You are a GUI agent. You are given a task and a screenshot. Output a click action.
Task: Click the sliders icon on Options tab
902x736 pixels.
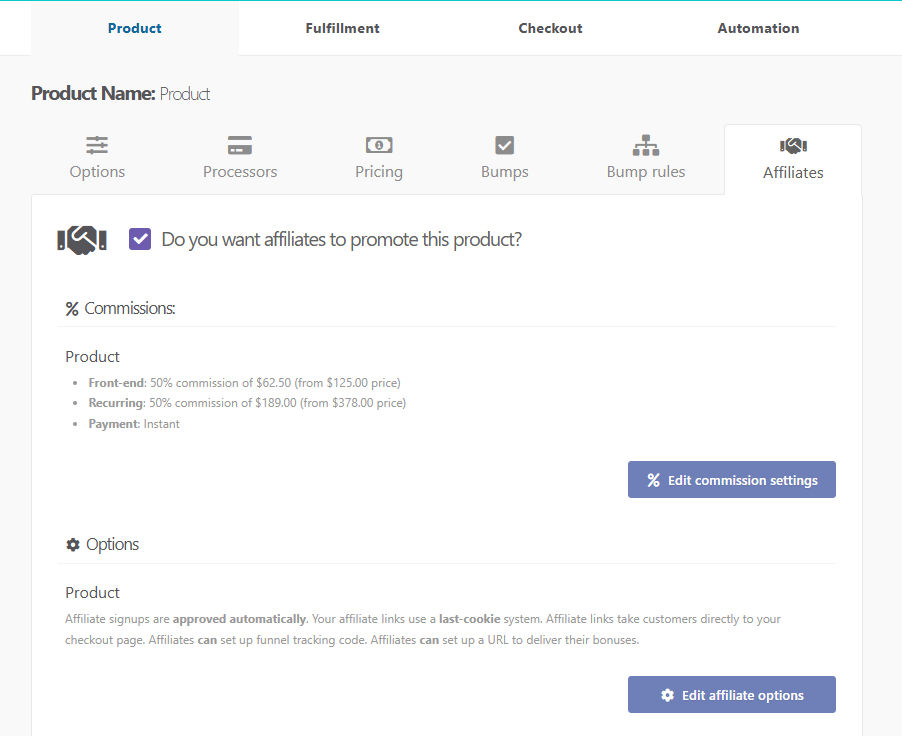(97, 145)
